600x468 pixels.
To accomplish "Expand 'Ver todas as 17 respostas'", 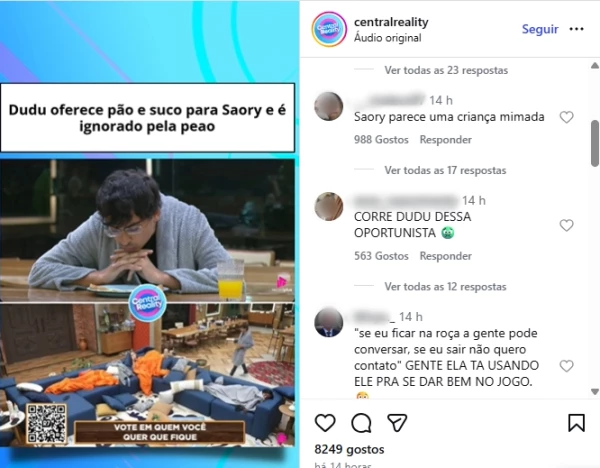I will [x=445, y=170].
